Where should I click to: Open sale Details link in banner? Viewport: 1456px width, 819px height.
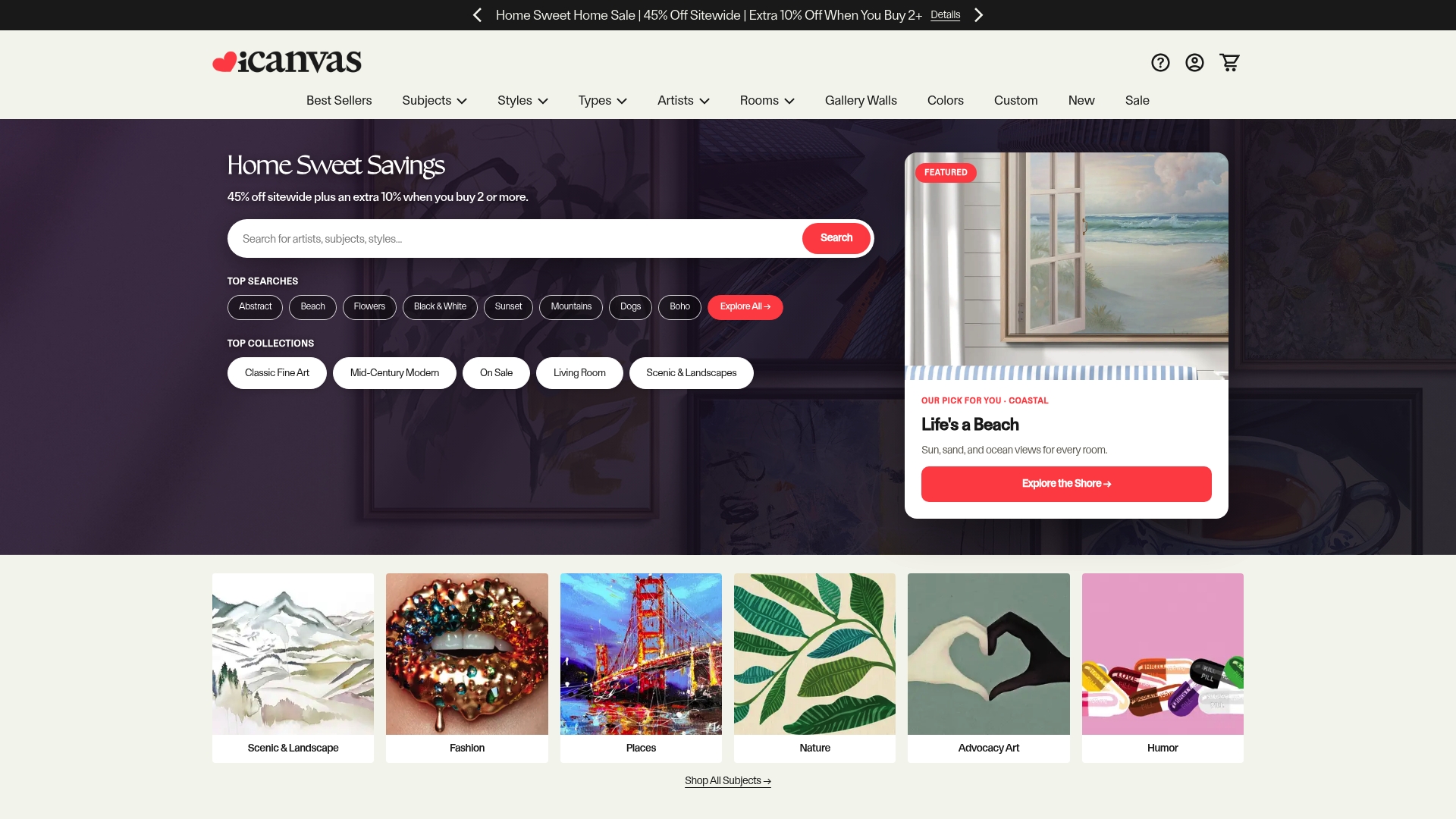click(945, 15)
